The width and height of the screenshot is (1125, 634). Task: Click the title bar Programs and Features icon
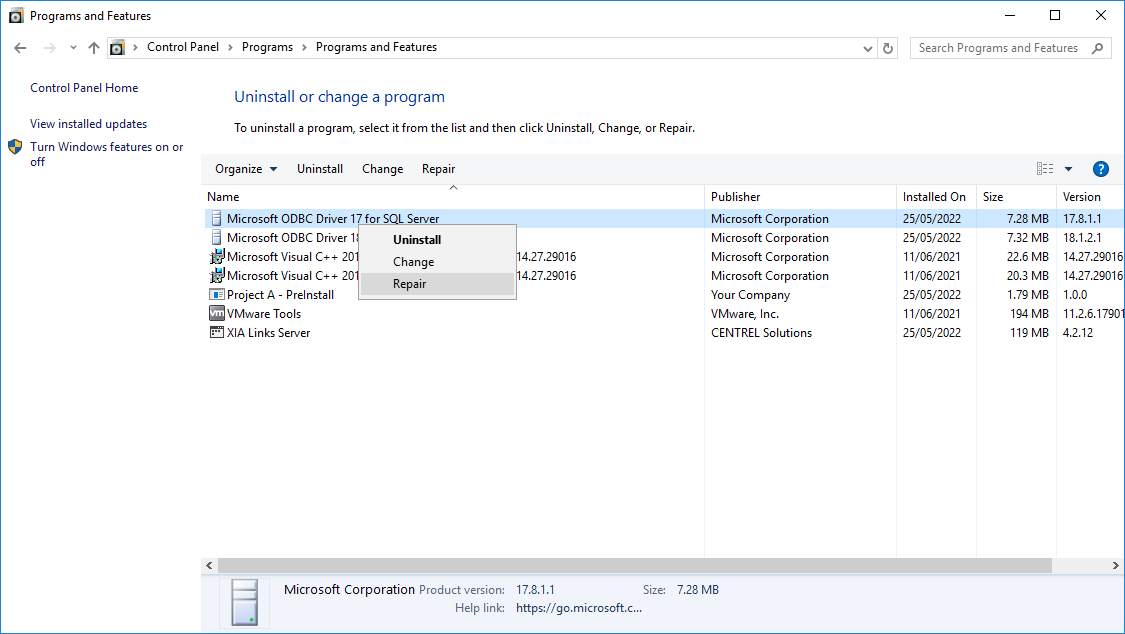click(16, 16)
